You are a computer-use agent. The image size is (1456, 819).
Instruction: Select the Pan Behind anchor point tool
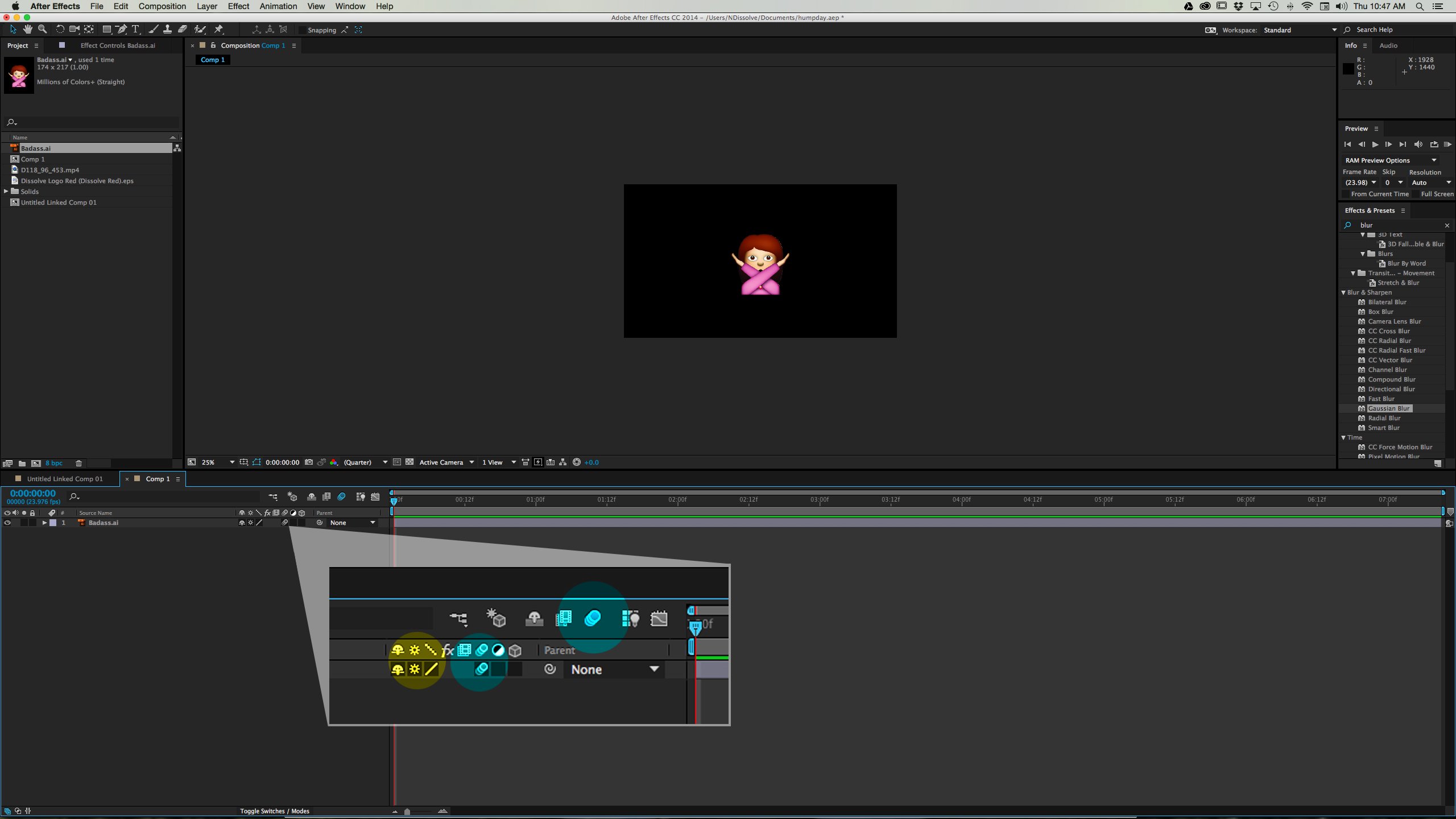(89, 29)
